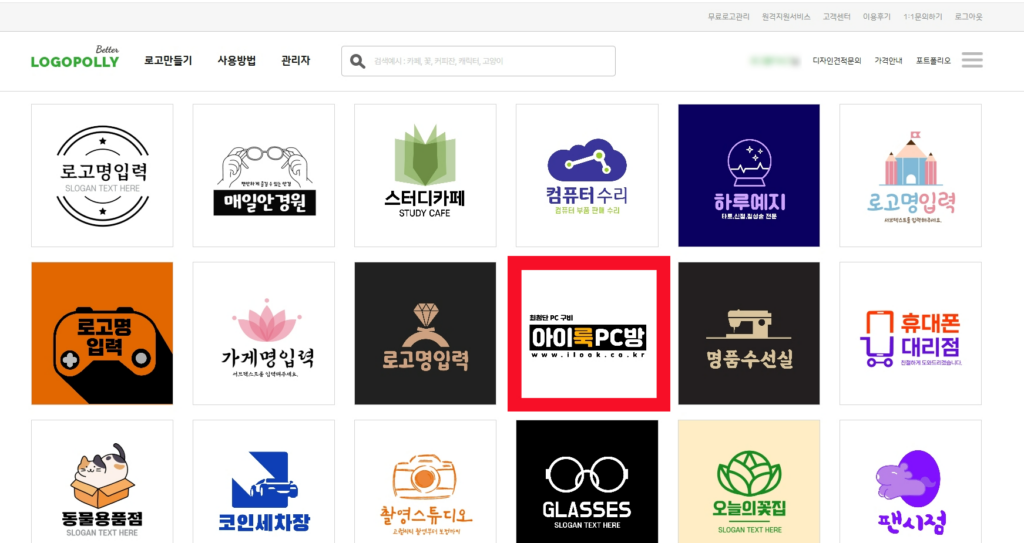Select the 아이룩PC방 logo

click(x=589, y=333)
